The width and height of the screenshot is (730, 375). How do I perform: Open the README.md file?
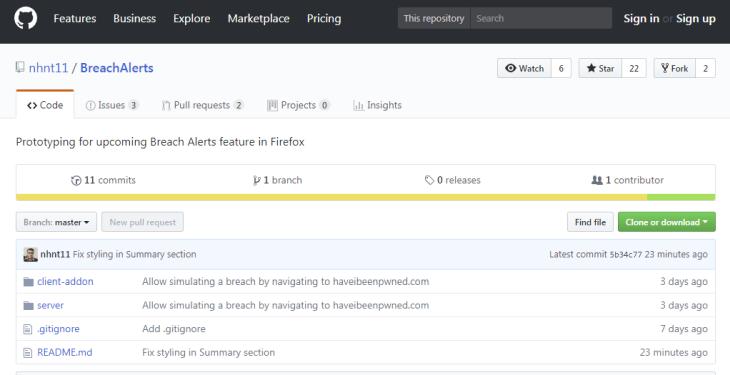(65, 353)
